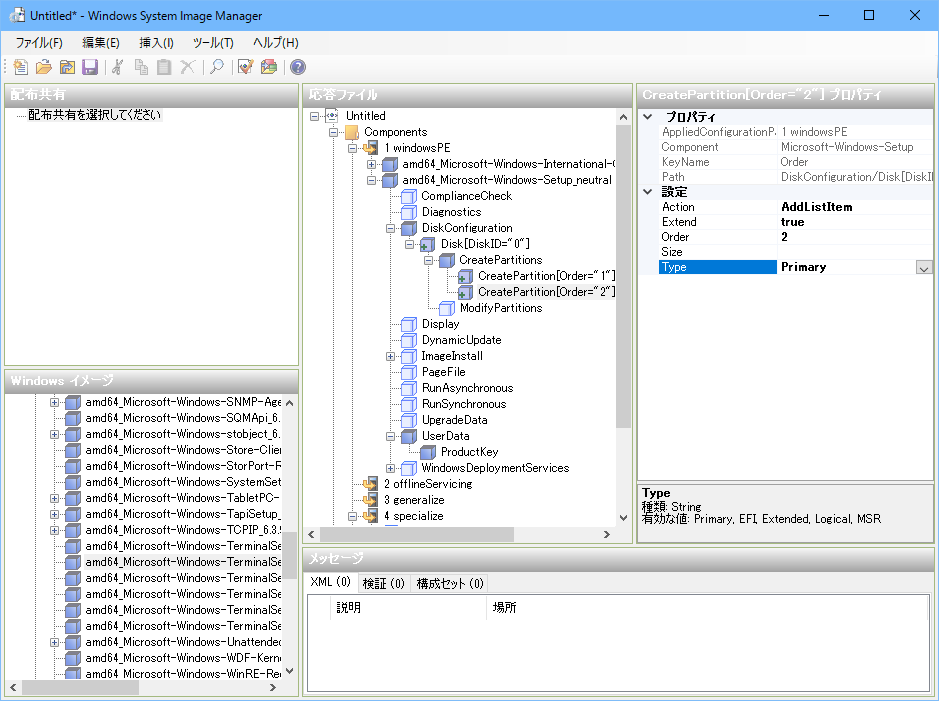
Task: Collapse the プロパティ property section
Action: [x=648, y=117]
